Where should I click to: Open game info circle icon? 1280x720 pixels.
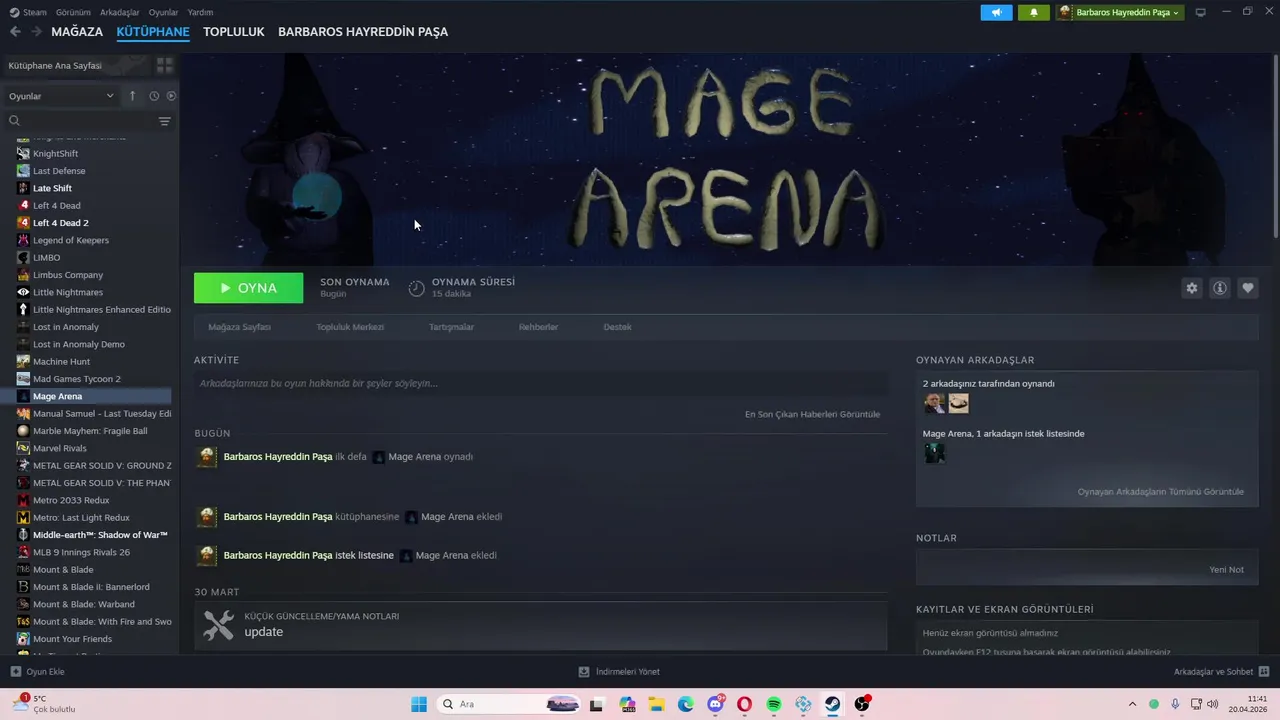[1219, 288]
